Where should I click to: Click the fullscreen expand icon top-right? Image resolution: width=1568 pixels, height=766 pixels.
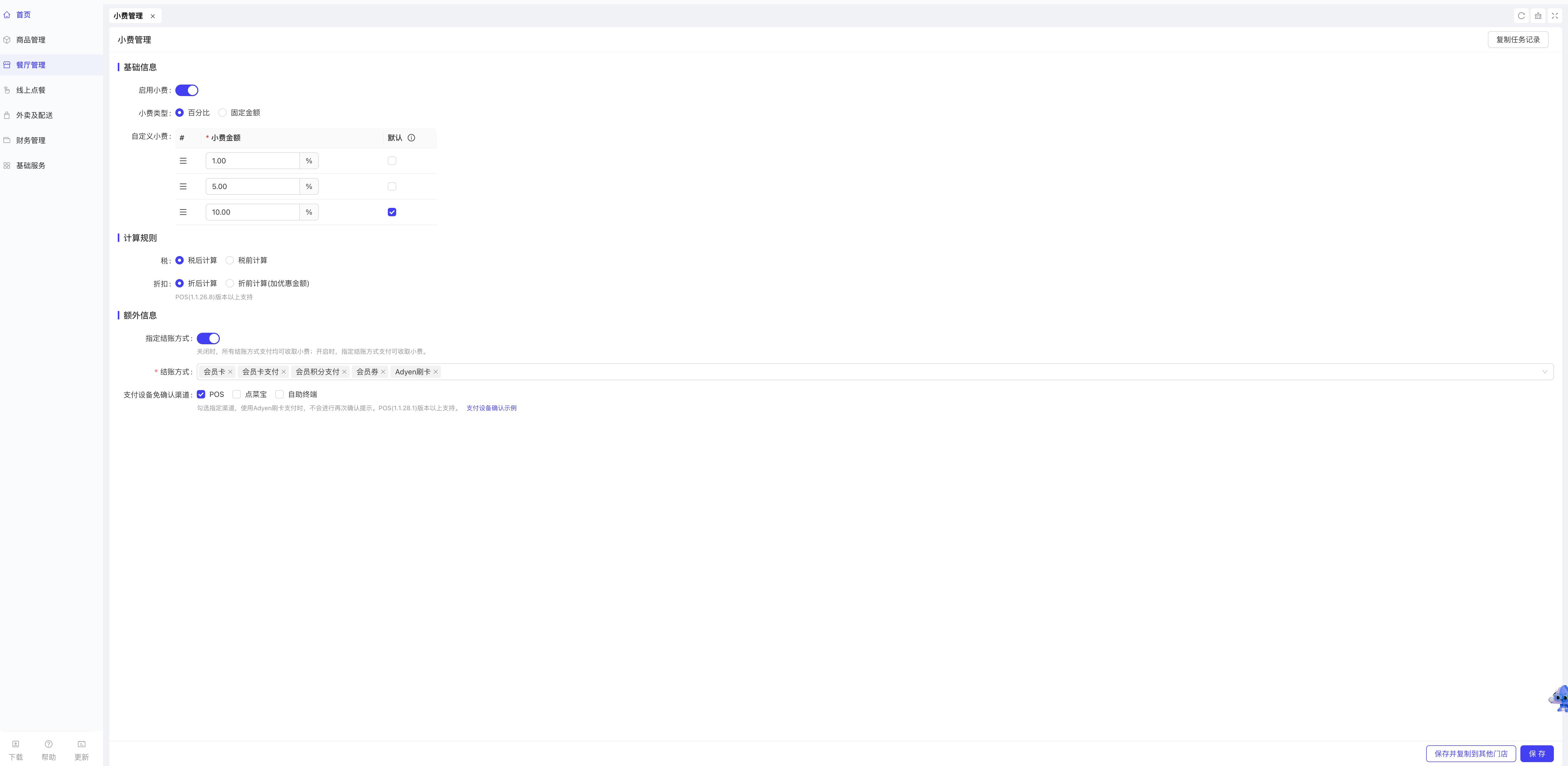pos(1555,16)
